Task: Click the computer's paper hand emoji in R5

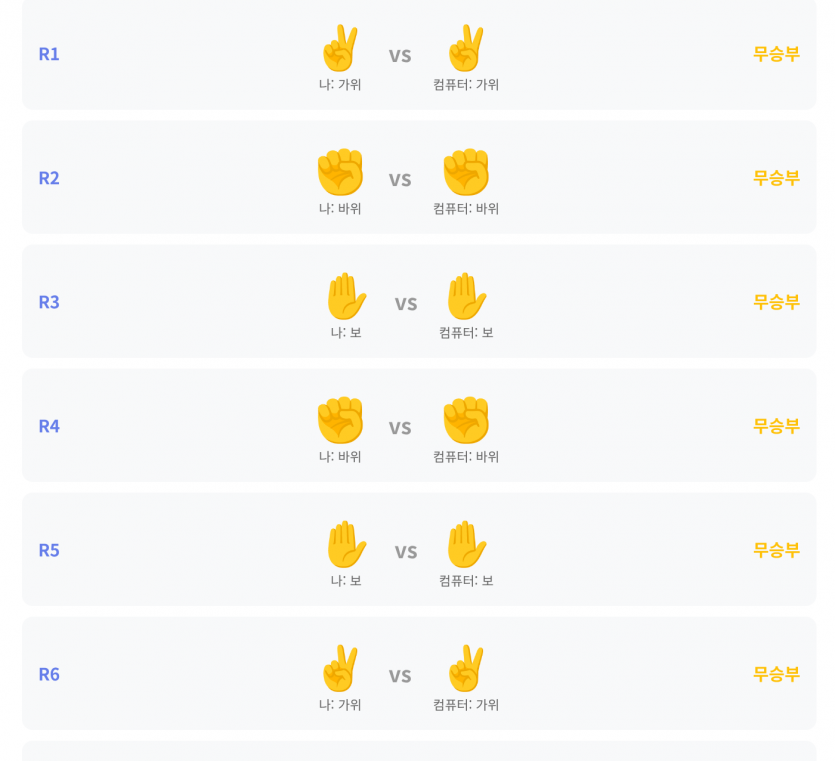Action: [466, 544]
